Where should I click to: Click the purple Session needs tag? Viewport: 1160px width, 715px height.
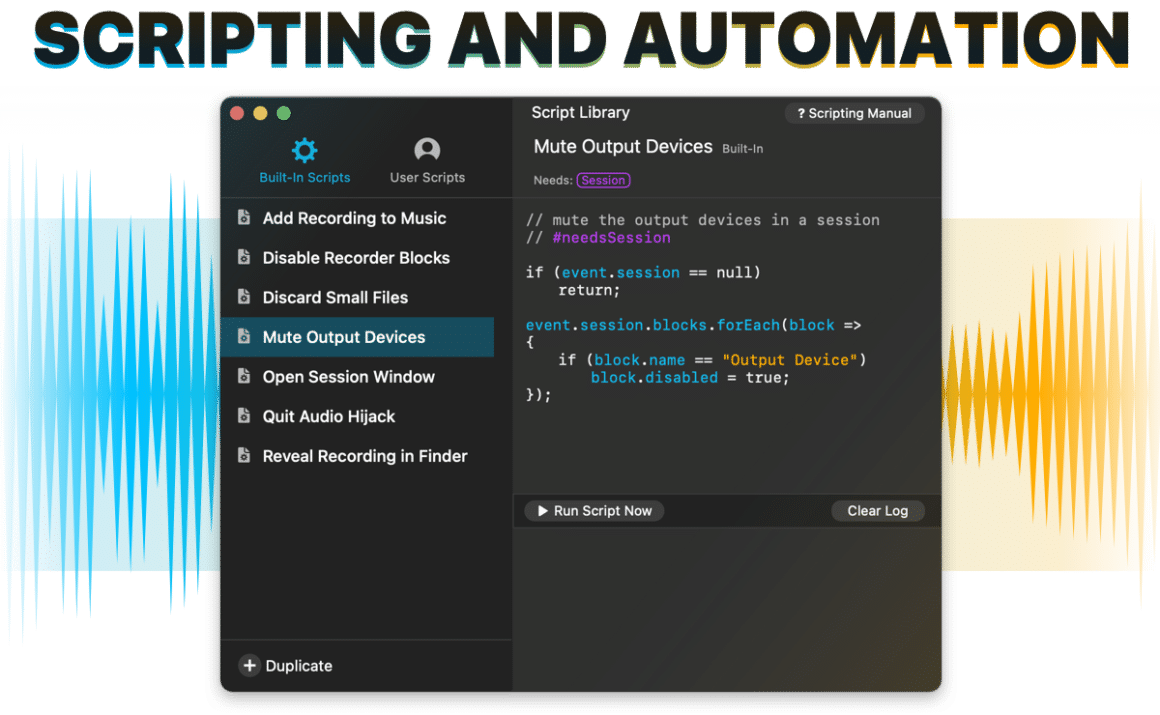[x=603, y=181]
